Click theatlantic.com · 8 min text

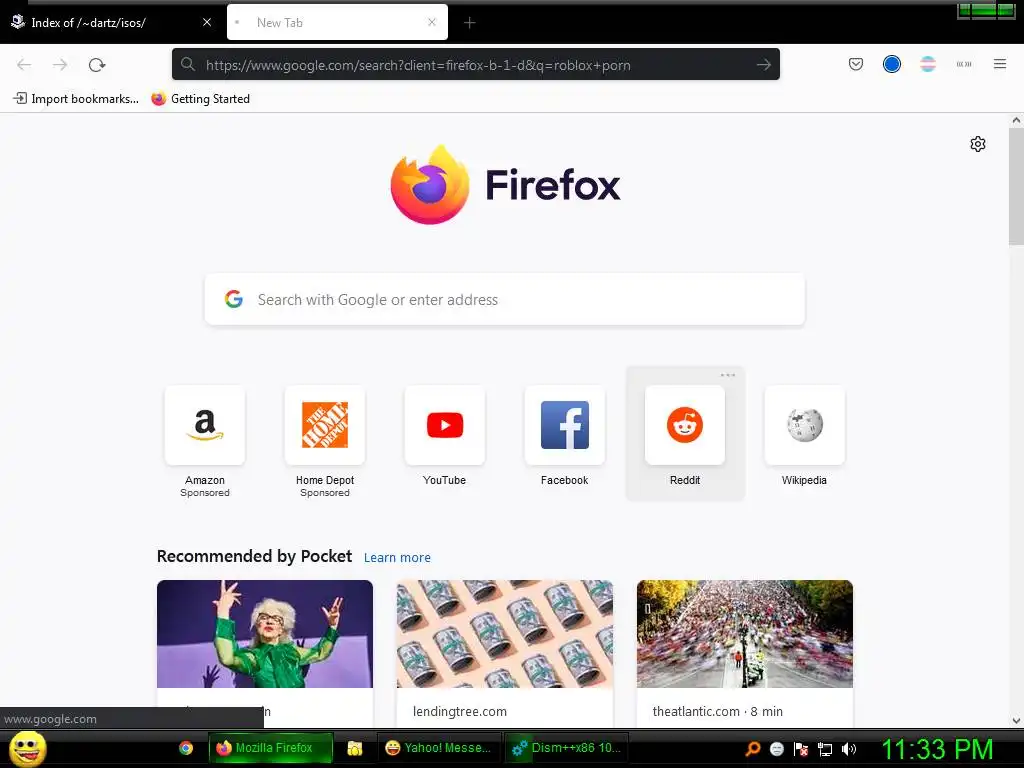click(x=717, y=712)
